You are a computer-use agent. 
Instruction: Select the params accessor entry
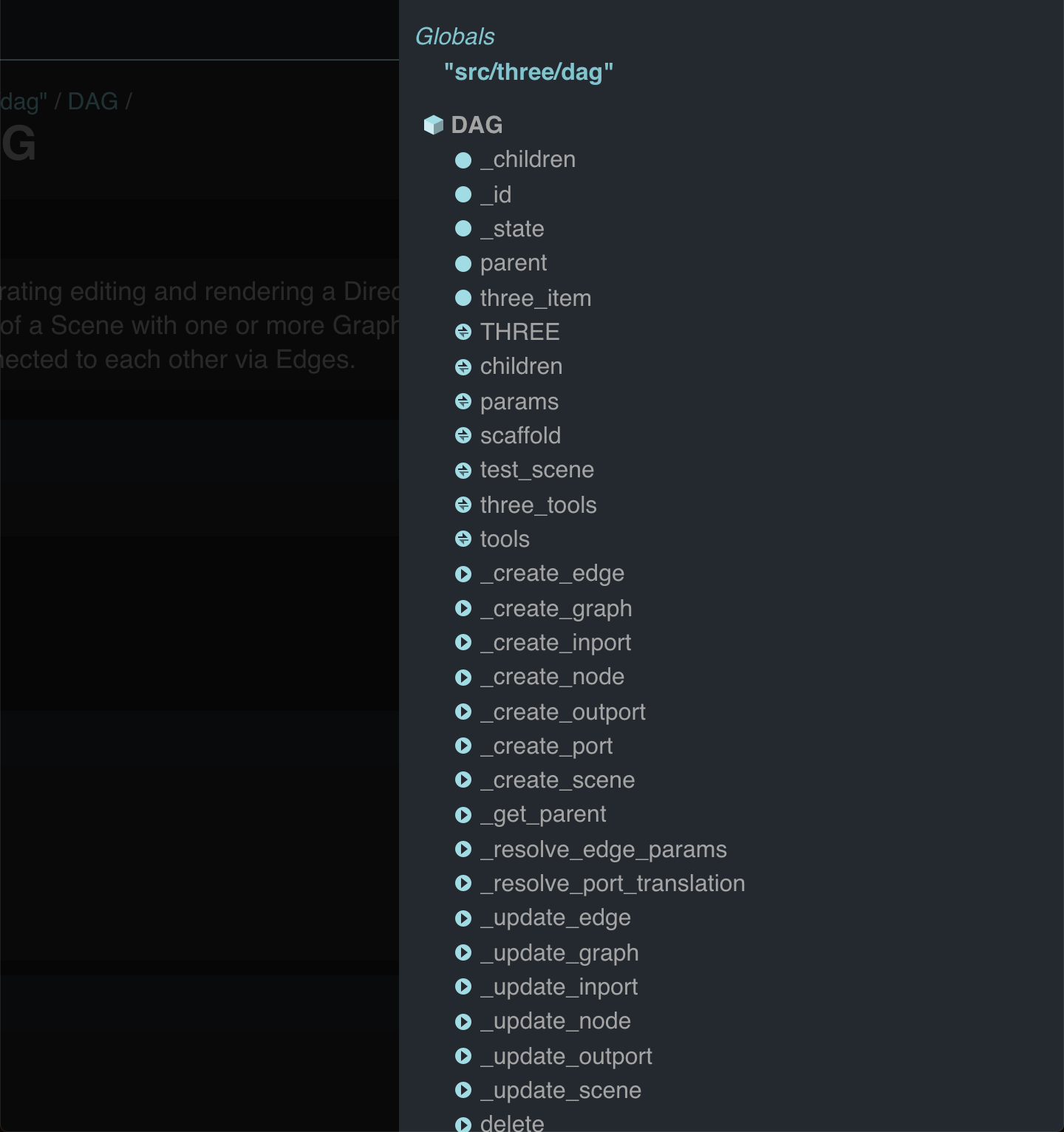pyautogui.click(x=519, y=401)
